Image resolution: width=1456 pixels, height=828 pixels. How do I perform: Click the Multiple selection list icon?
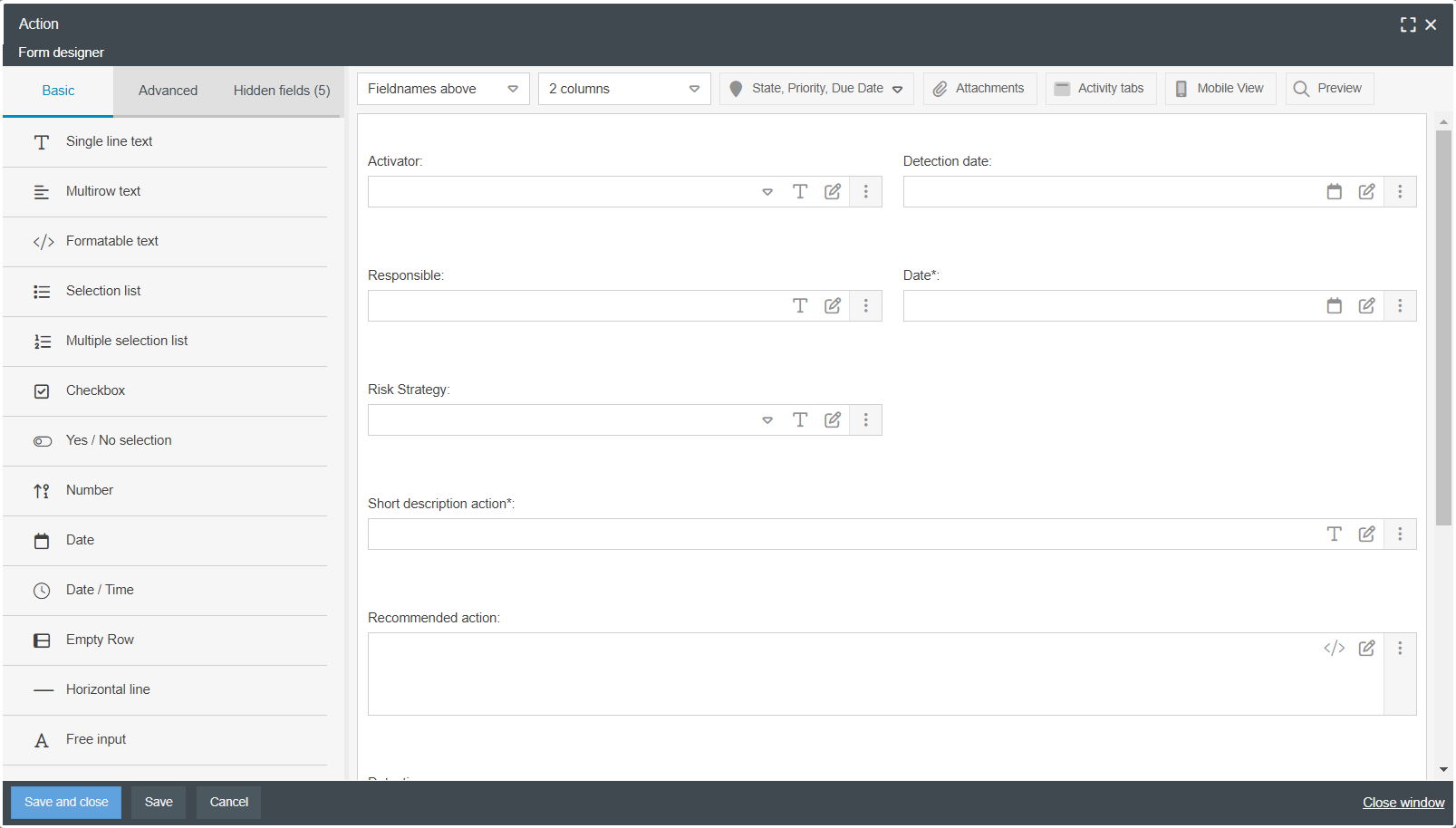click(x=42, y=342)
